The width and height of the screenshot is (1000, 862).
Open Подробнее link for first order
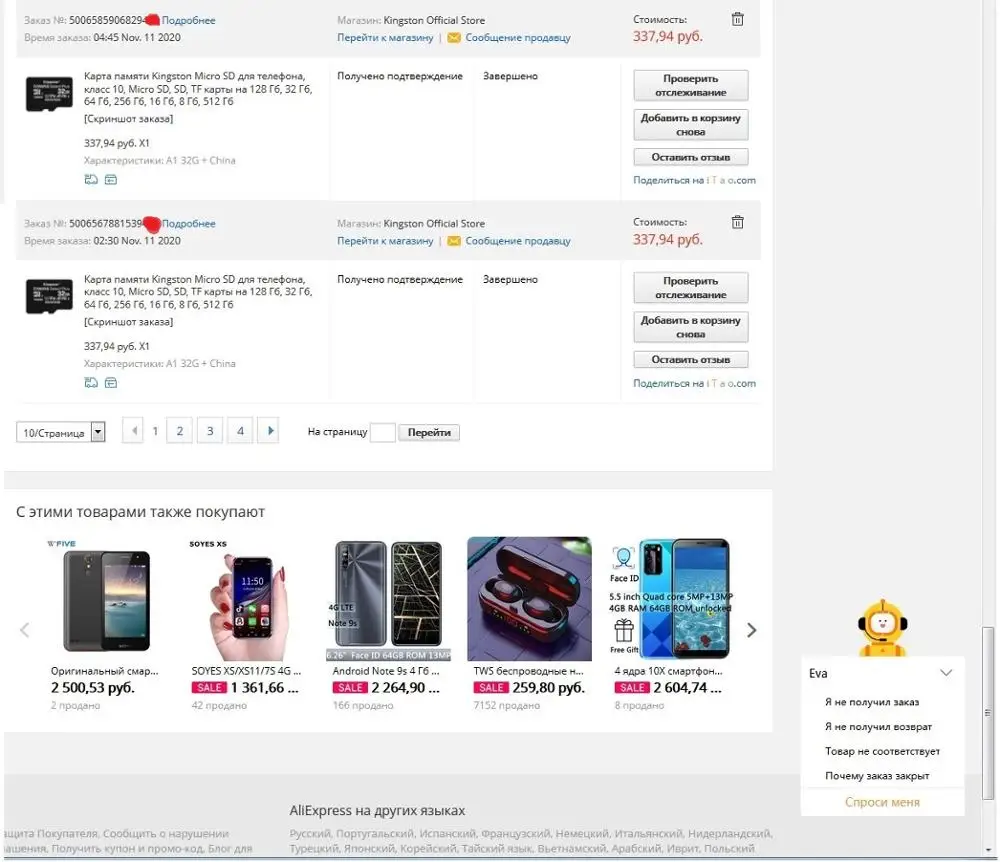(188, 20)
